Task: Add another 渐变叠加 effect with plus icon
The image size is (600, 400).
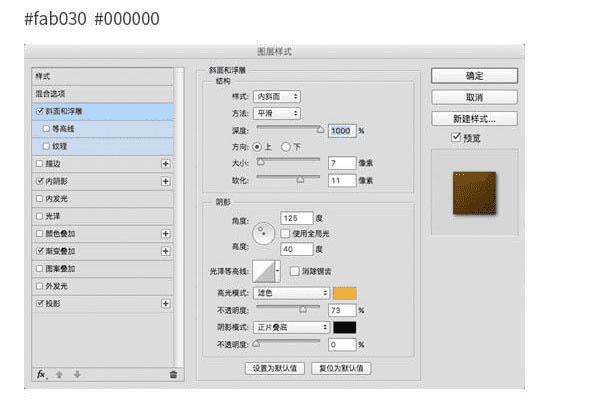Action: [x=165, y=251]
